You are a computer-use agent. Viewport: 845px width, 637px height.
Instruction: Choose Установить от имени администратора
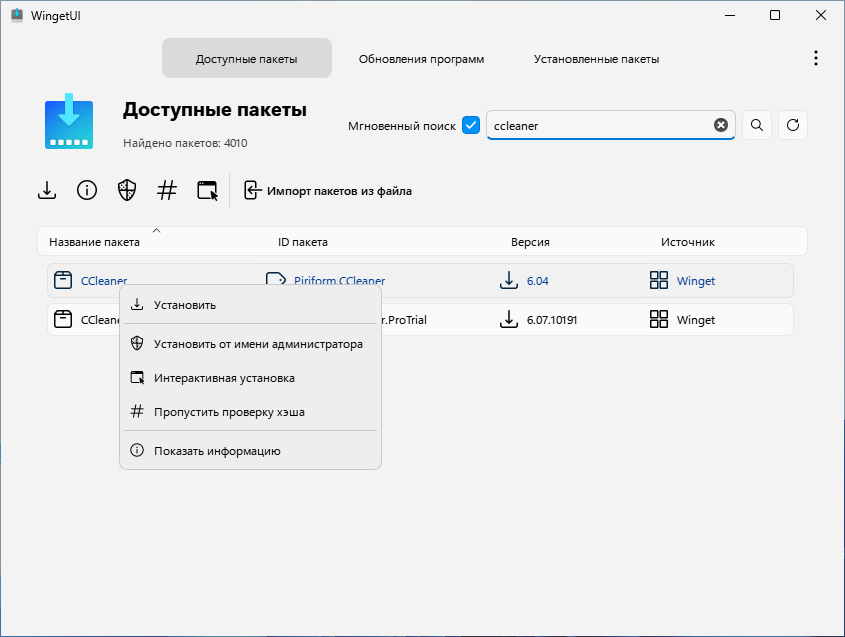[x=251, y=344]
